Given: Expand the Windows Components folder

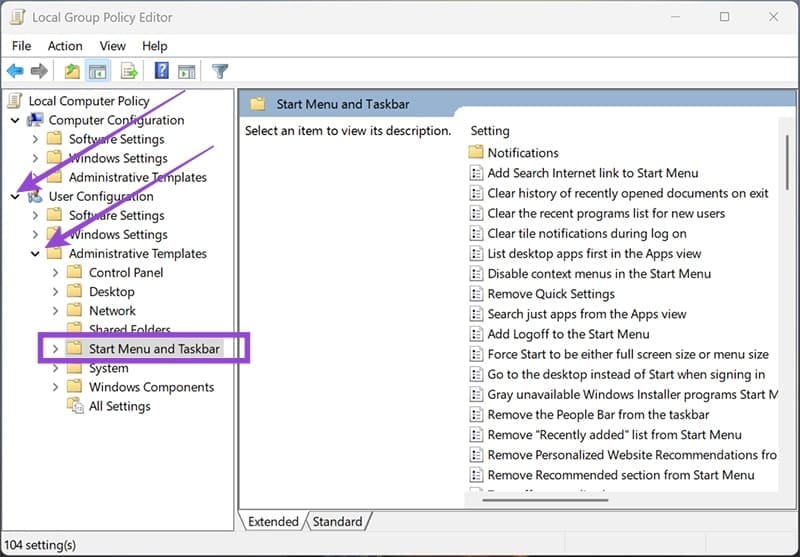Looking at the screenshot, I should pyautogui.click(x=55, y=387).
